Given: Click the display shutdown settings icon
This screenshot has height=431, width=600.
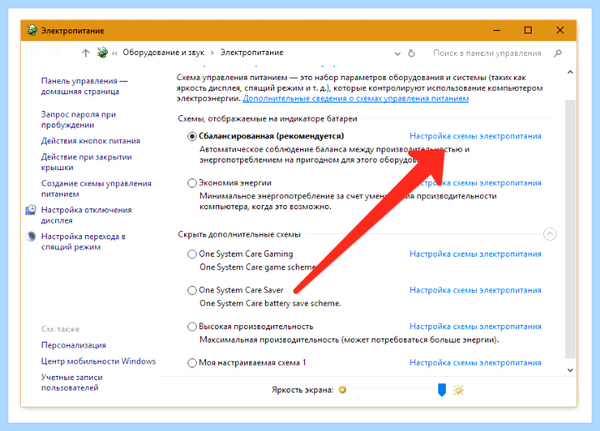Looking at the screenshot, I should pyautogui.click(x=31, y=210).
